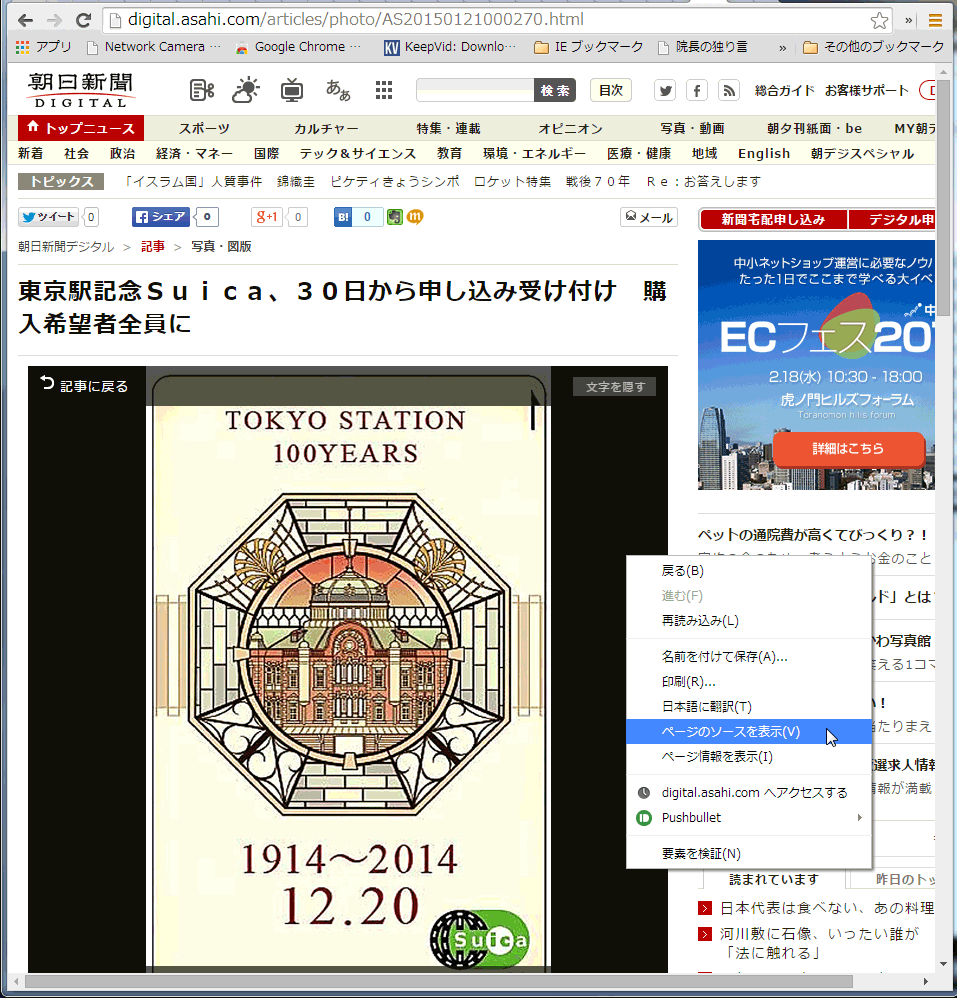Share via the Facebook シェア button
Viewport: 957px width, 998px height.
tap(161, 217)
